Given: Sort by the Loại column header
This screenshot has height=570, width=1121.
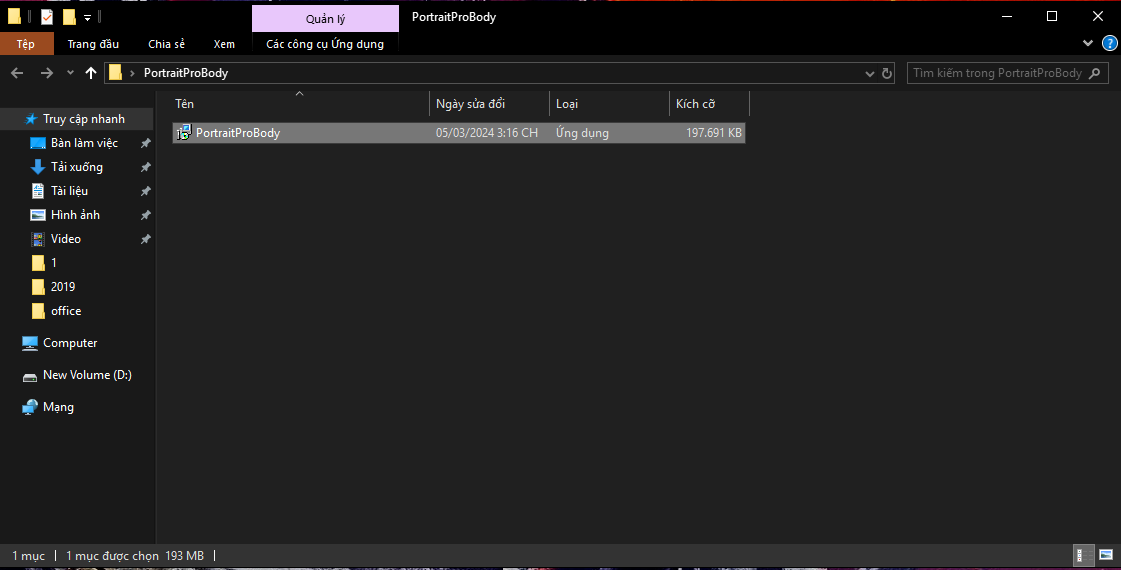Looking at the screenshot, I should tap(609, 104).
